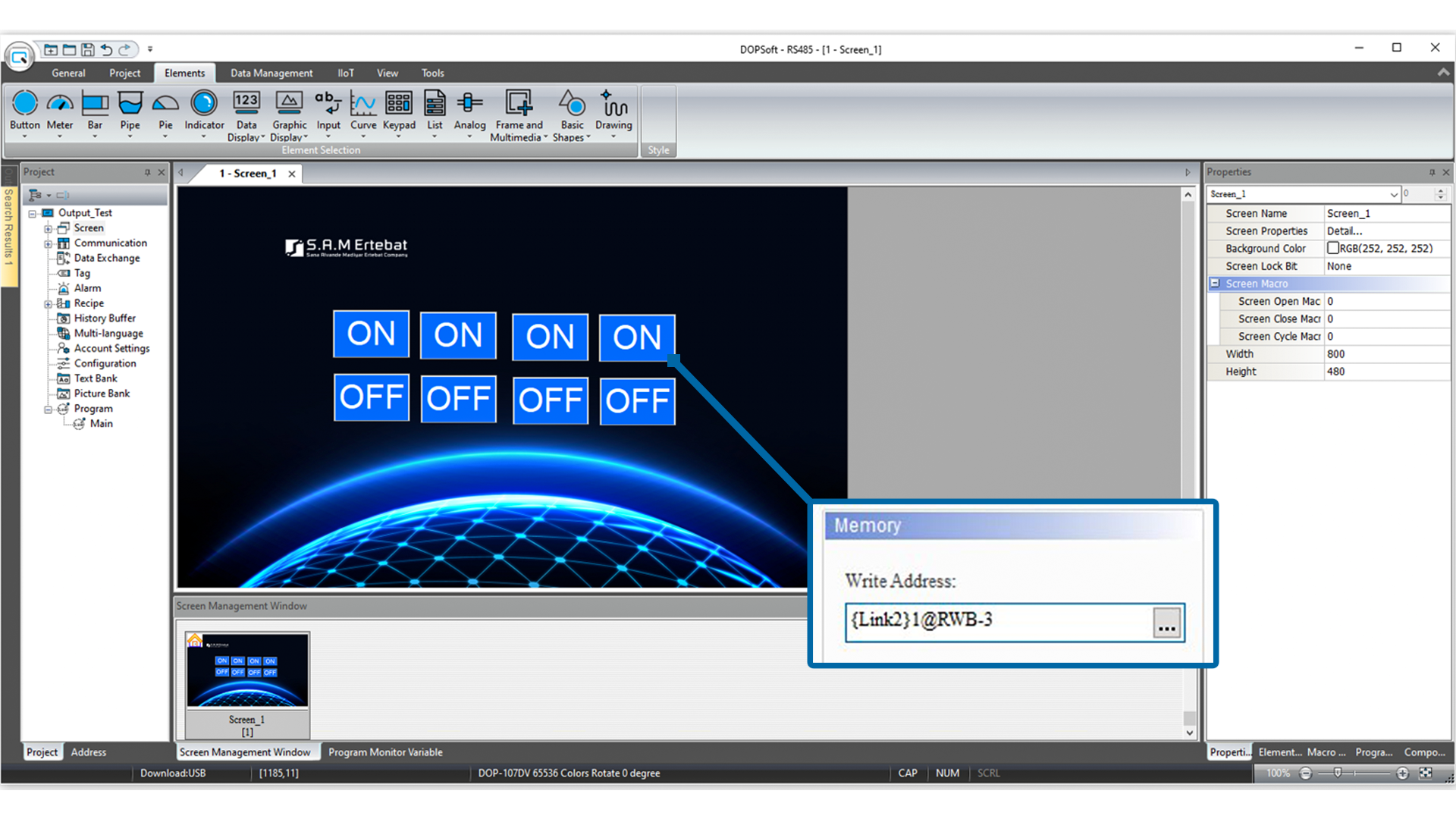The height and width of the screenshot is (819, 1456).
Task: Click the Undo icon in the quick access toolbar
Action: point(107,50)
